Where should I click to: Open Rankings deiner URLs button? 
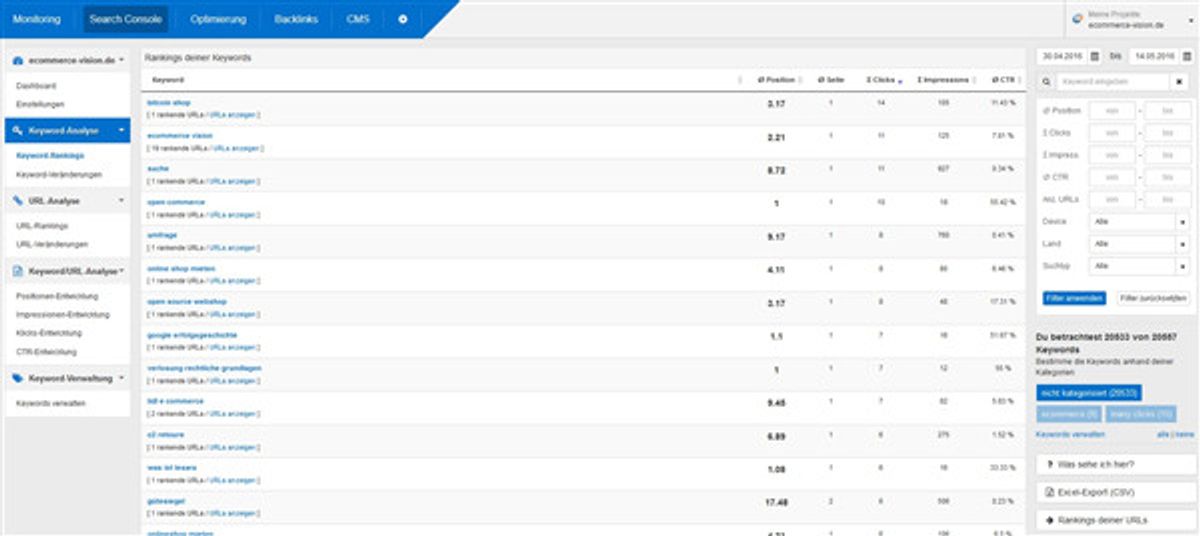1116,521
